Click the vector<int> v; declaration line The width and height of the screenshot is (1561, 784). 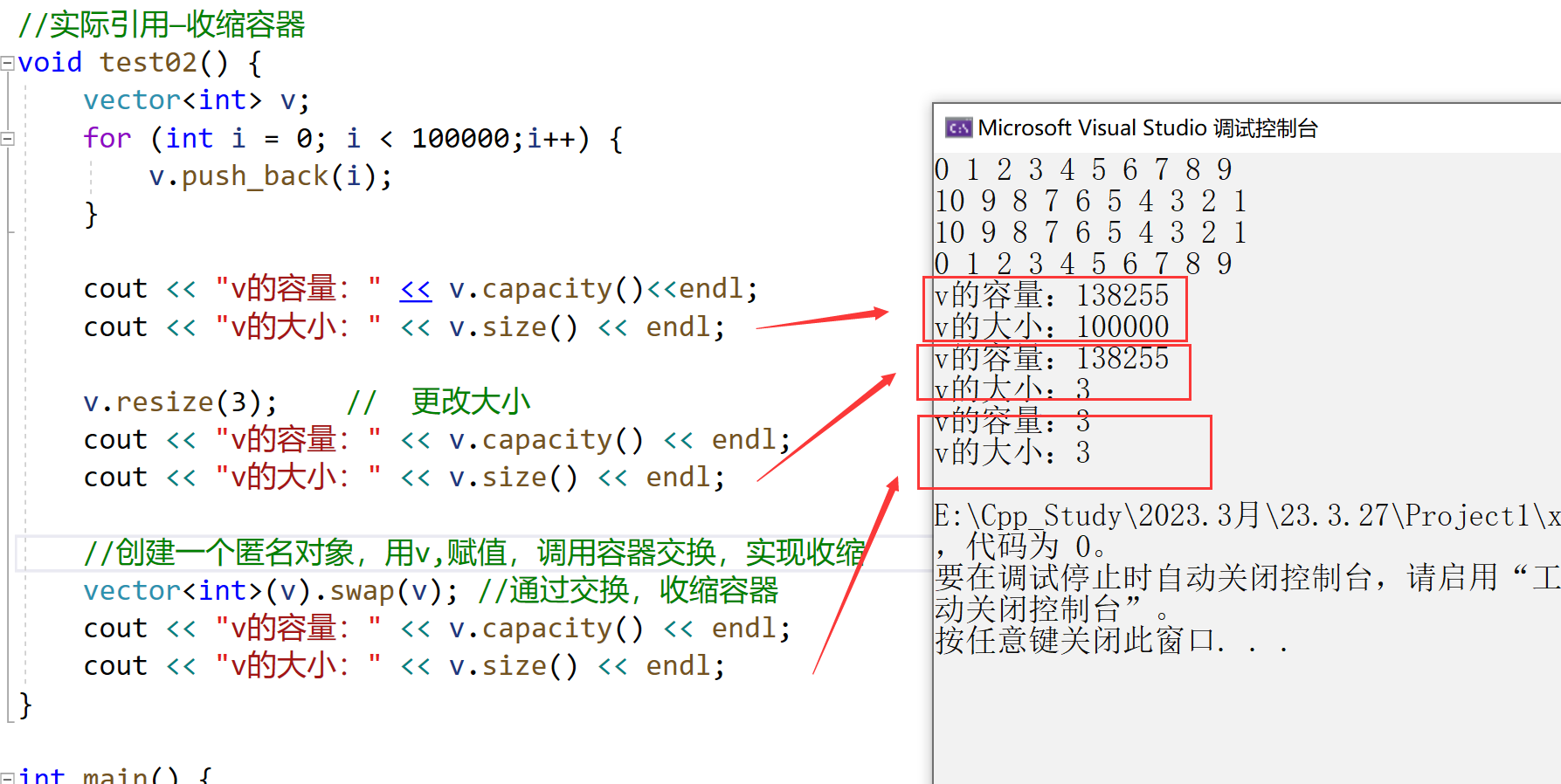pyautogui.click(x=197, y=100)
